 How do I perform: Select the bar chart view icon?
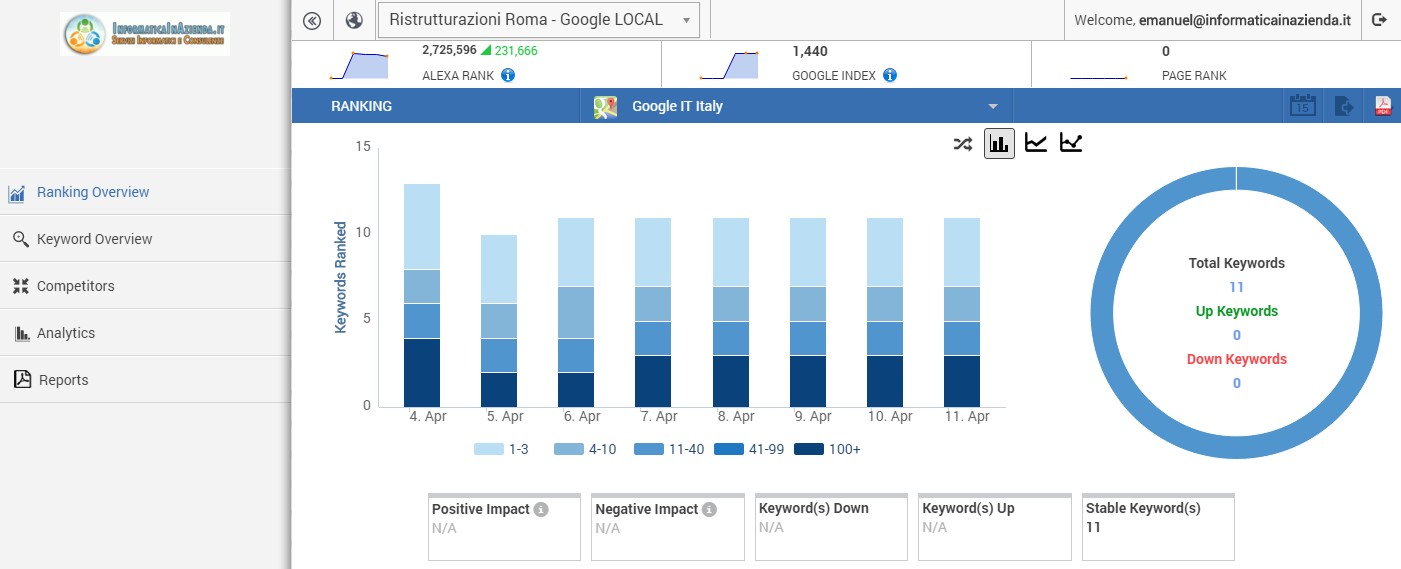tap(999, 143)
